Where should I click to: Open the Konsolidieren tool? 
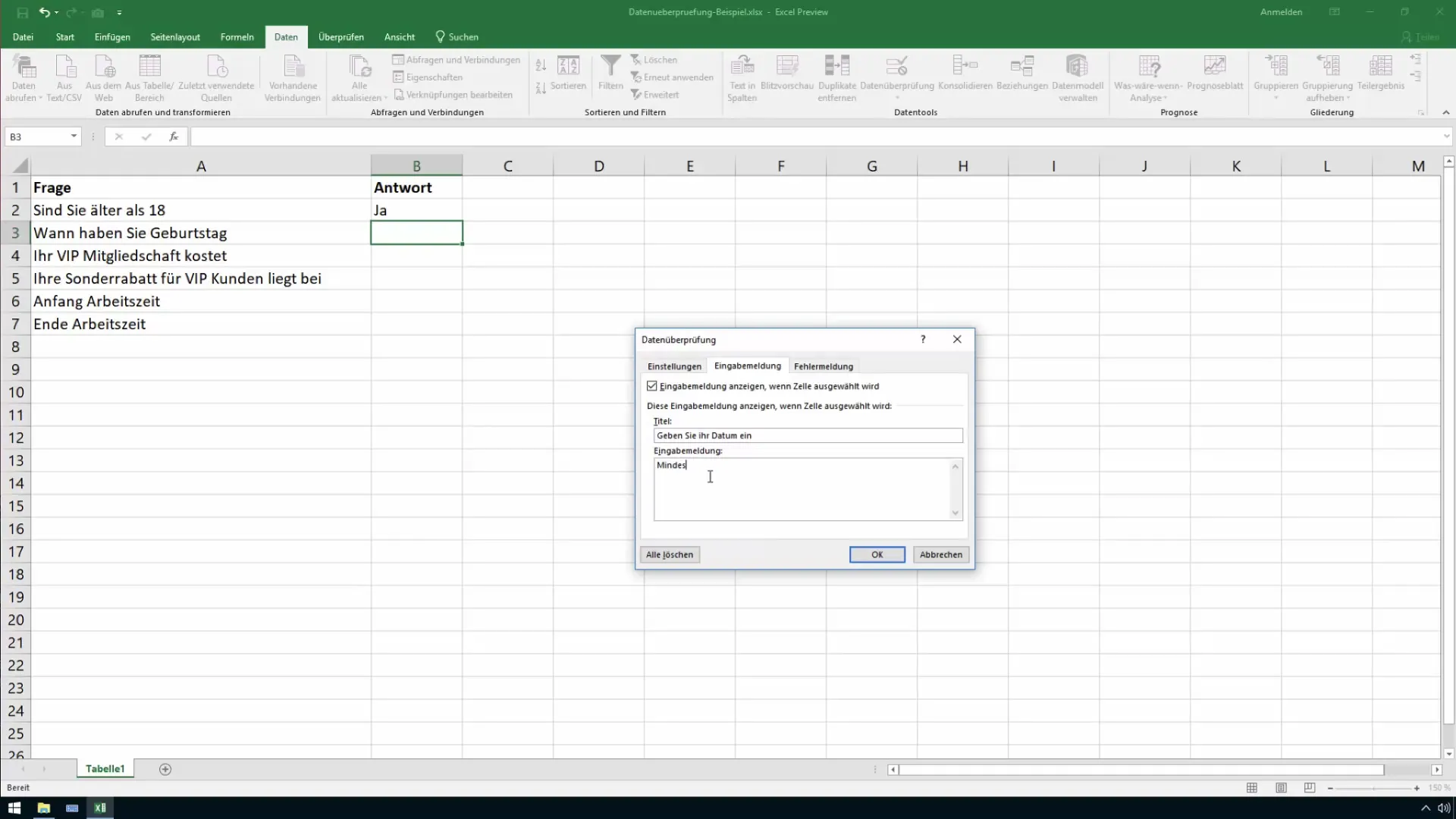(965, 73)
